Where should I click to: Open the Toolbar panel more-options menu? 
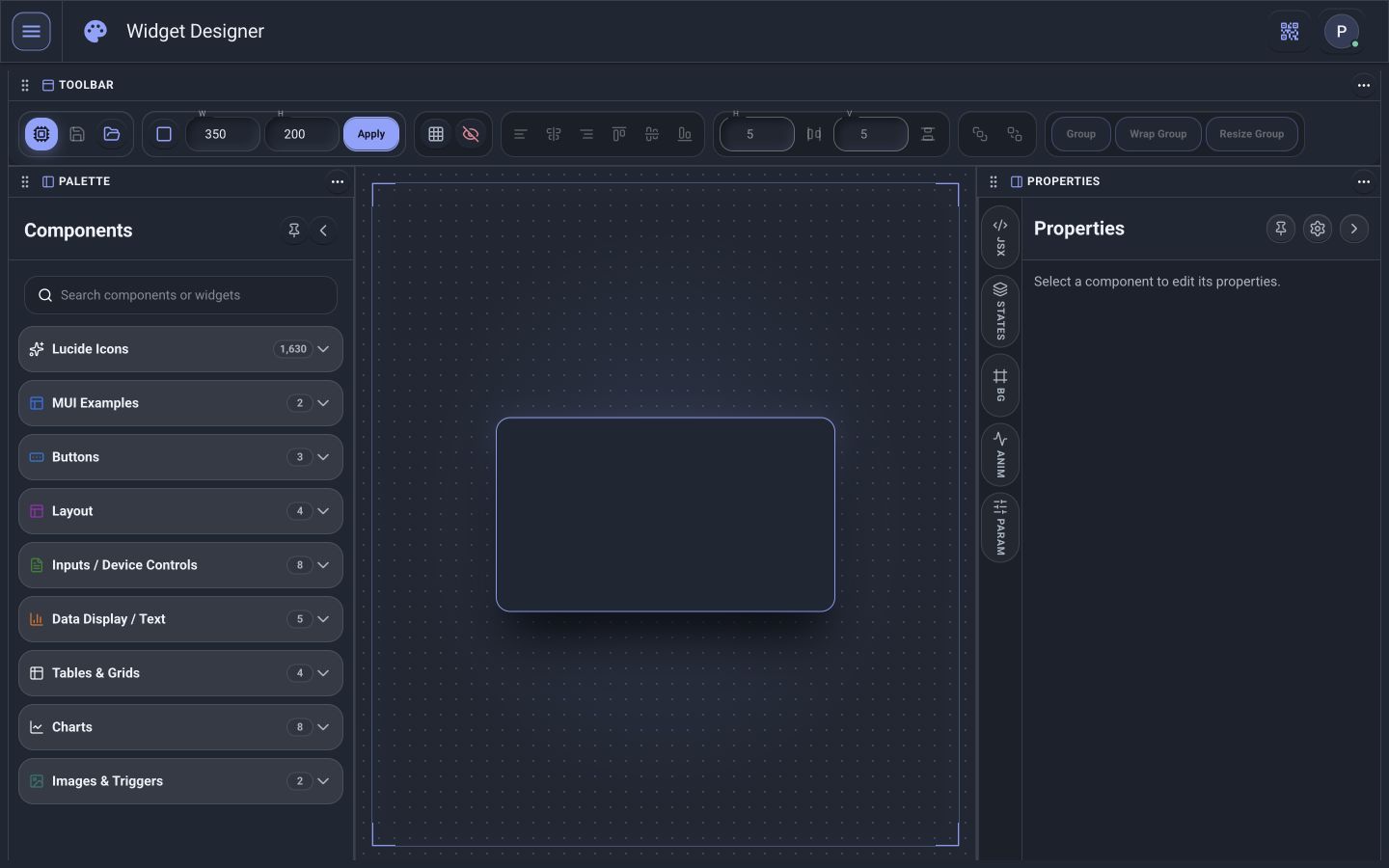[x=1364, y=85]
